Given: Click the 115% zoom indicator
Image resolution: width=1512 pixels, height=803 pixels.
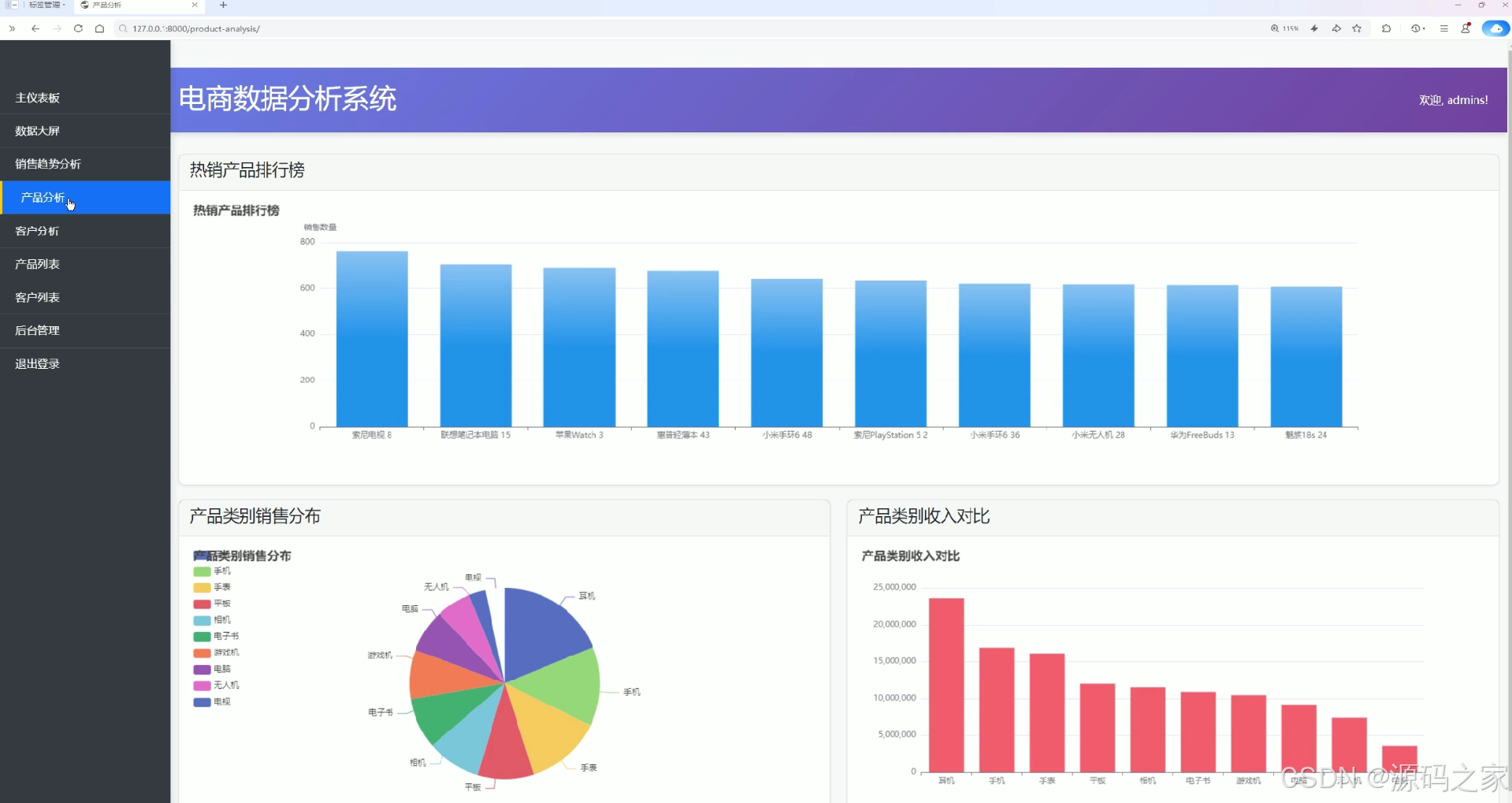Looking at the screenshot, I should pos(1284,28).
